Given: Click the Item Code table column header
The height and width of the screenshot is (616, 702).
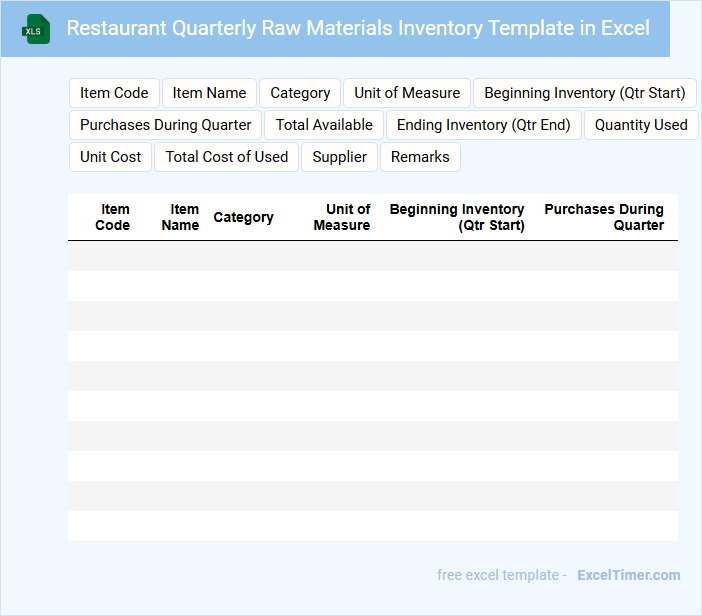Looking at the screenshot, I should click(x=112, y=217).
